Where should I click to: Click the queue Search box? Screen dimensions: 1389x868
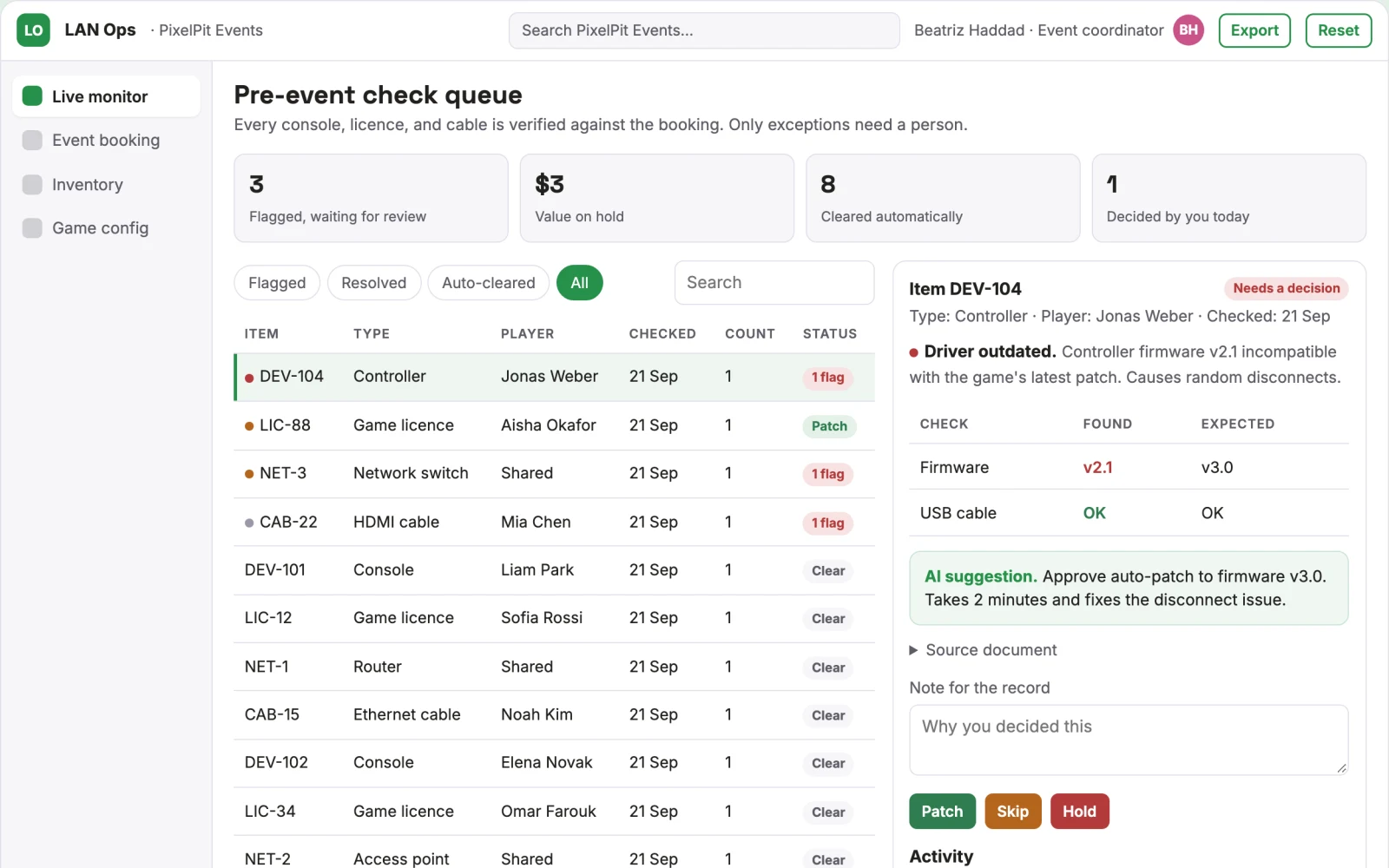pos(774,283)
